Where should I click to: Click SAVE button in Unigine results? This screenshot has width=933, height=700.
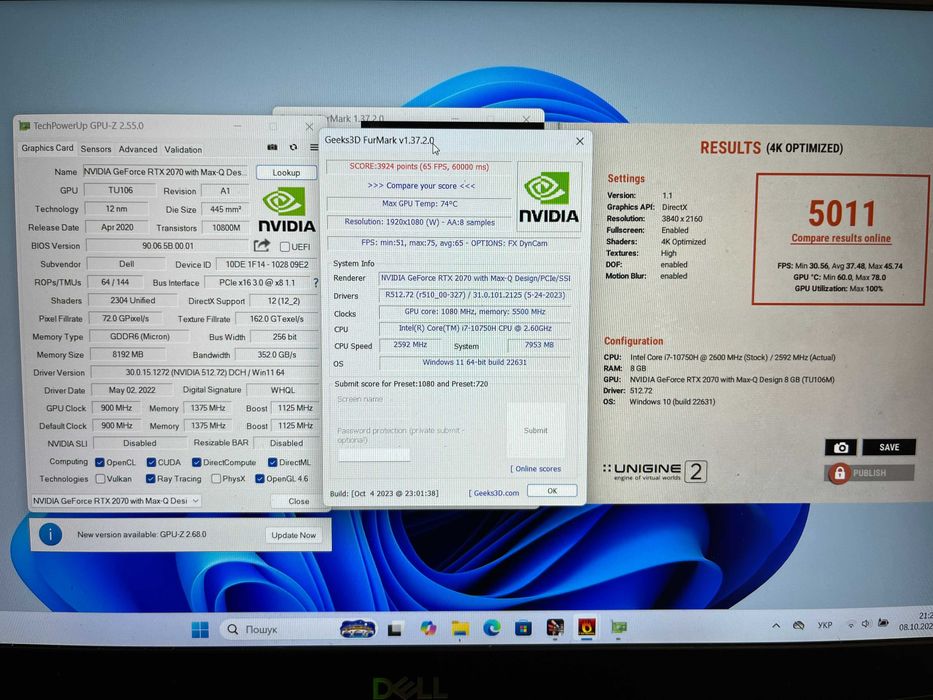point(889,447)
